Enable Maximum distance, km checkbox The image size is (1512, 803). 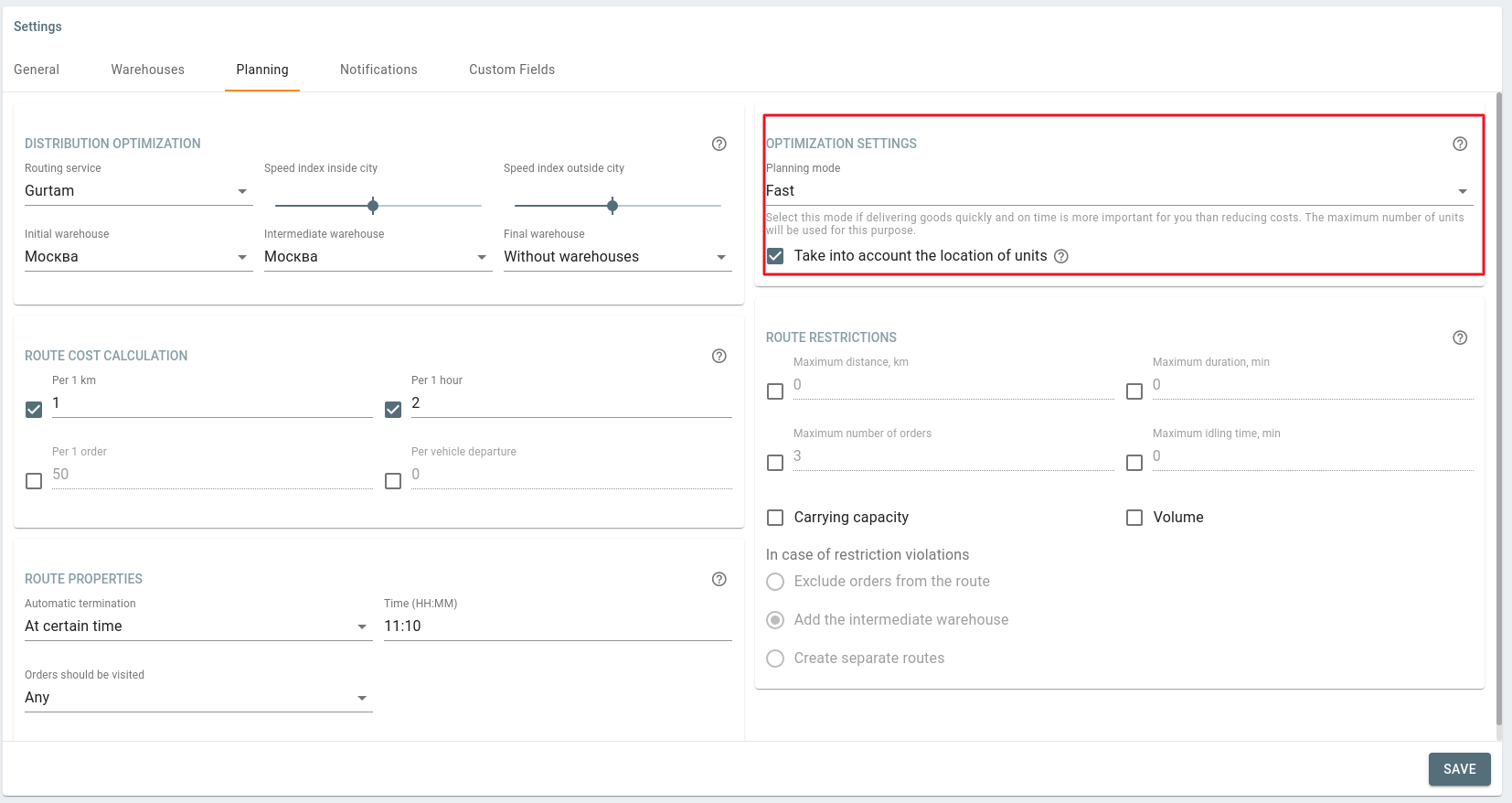click(775, 391)
